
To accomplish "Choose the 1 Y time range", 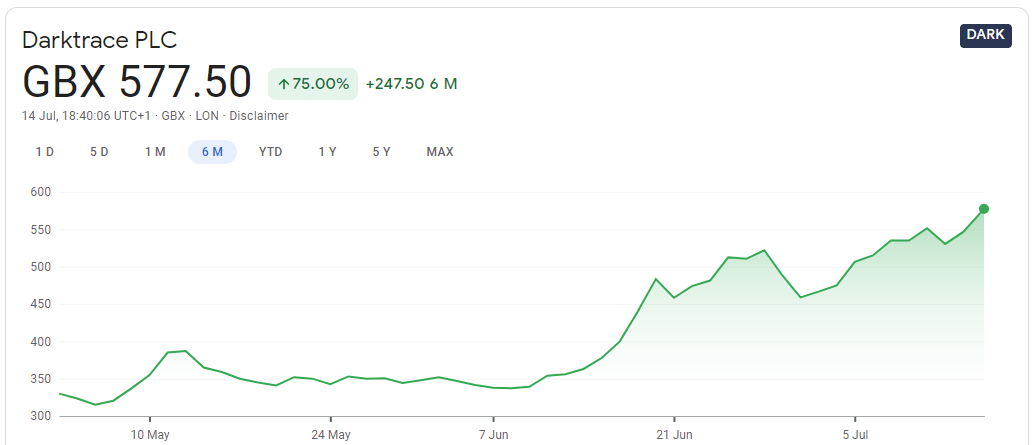I will click(327, 152).
